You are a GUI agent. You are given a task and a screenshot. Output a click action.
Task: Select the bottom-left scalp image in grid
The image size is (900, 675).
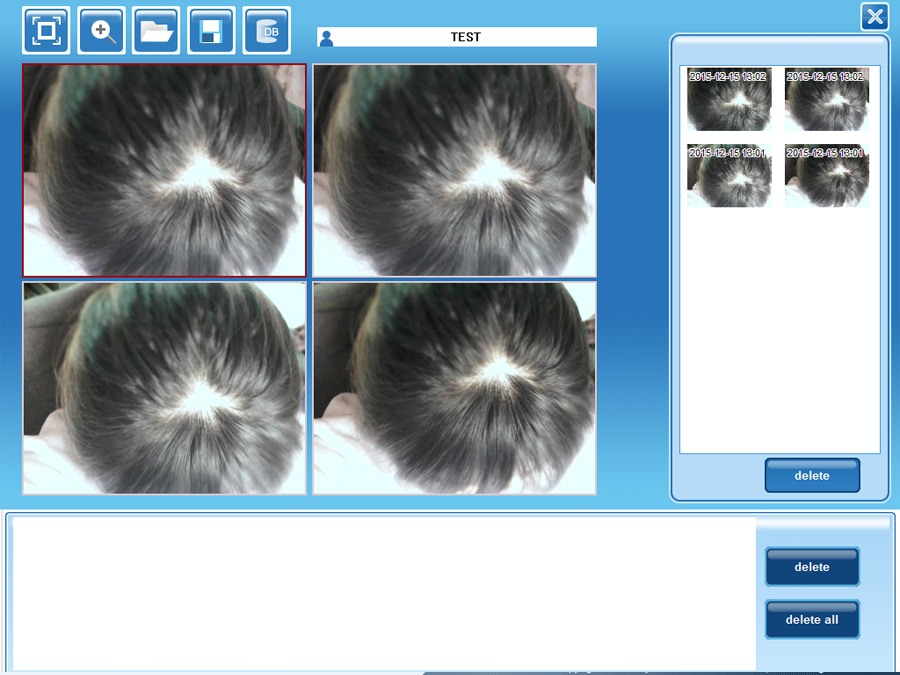(165, 388)
